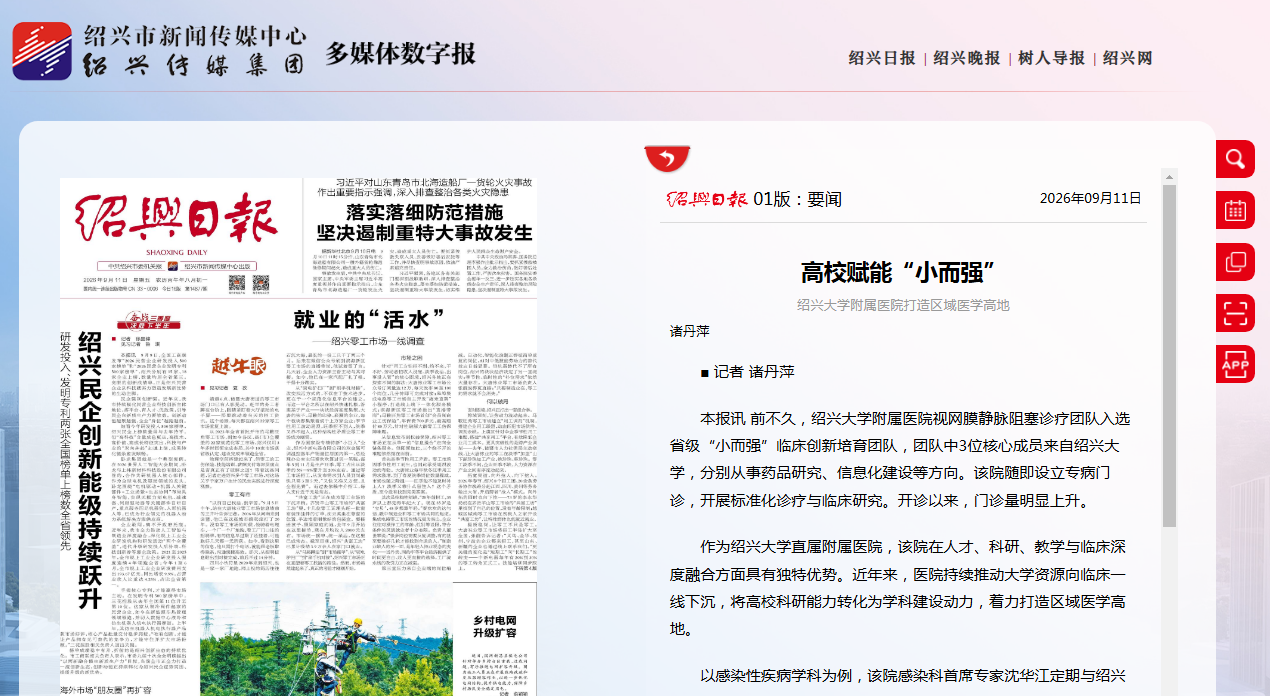Image resolution: width=1270 pixels, height=696 pixels.
Task: Click the paragraph starting 本报讯 前不久
Action: 902,458
